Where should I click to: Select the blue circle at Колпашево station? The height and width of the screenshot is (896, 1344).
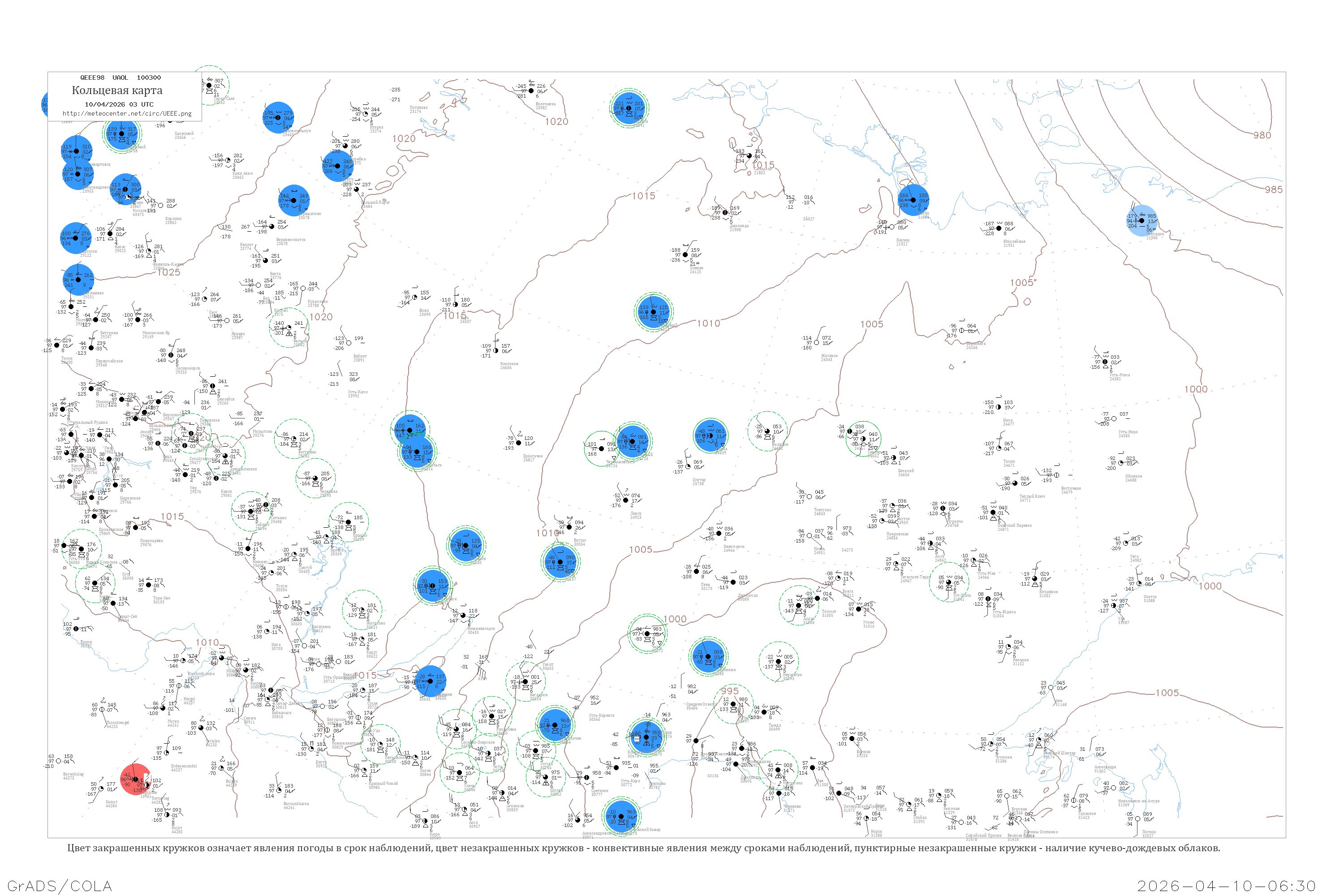(x=78, y=280)
